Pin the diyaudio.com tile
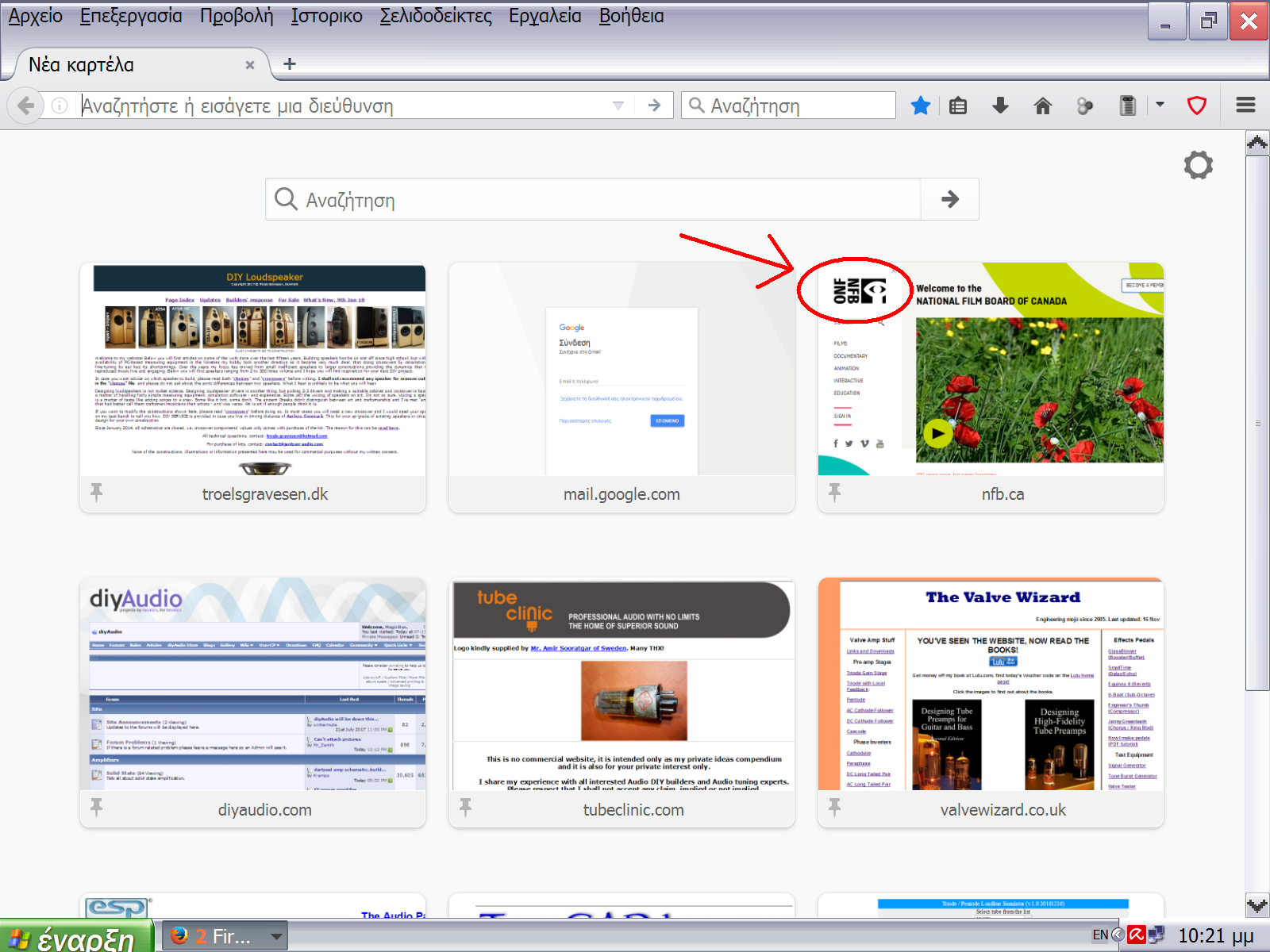Viewport: 1270px width, 952px height. (97, 808)
